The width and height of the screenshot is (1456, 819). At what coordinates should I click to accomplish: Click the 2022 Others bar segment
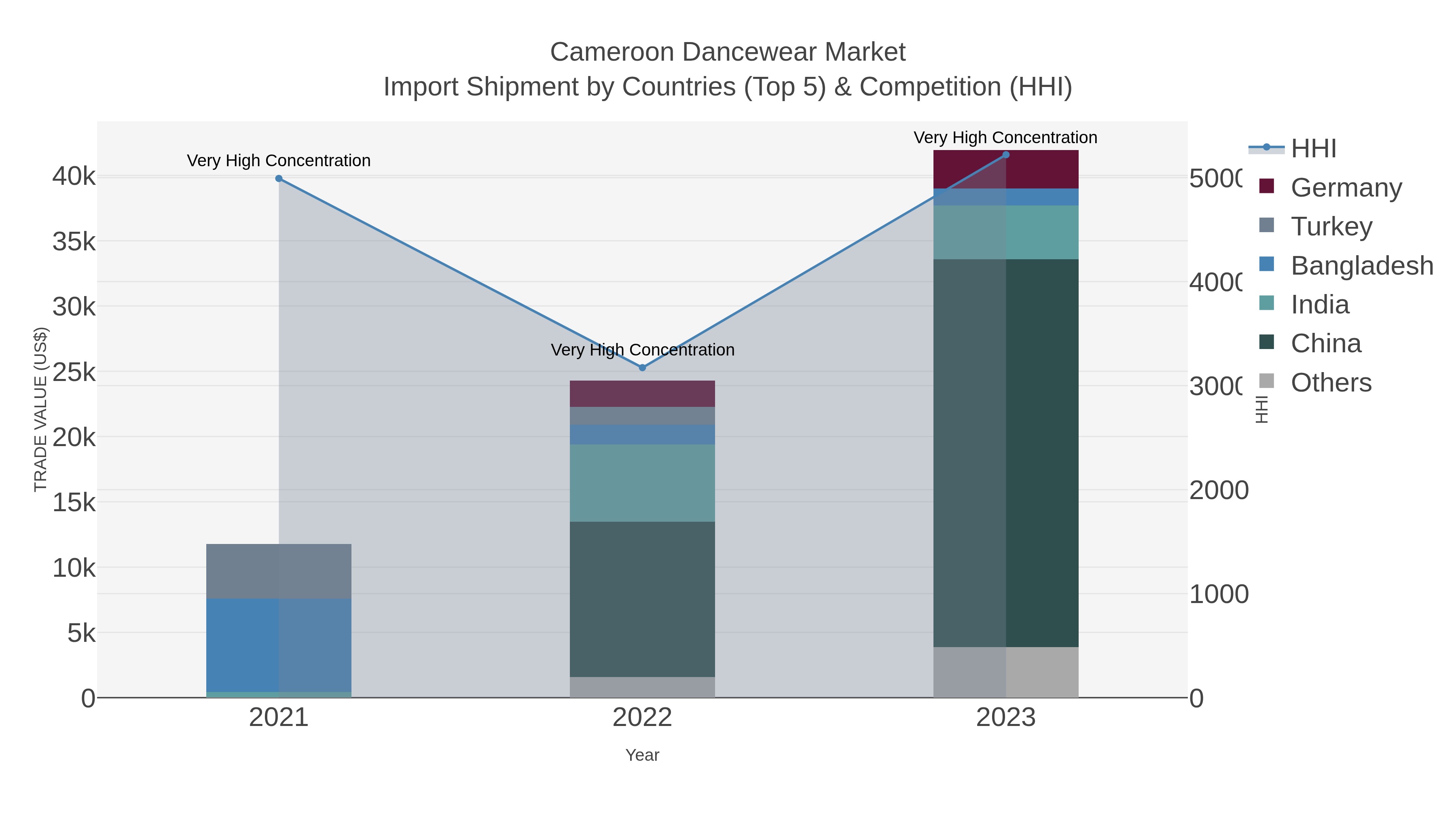tap(642, 687)
